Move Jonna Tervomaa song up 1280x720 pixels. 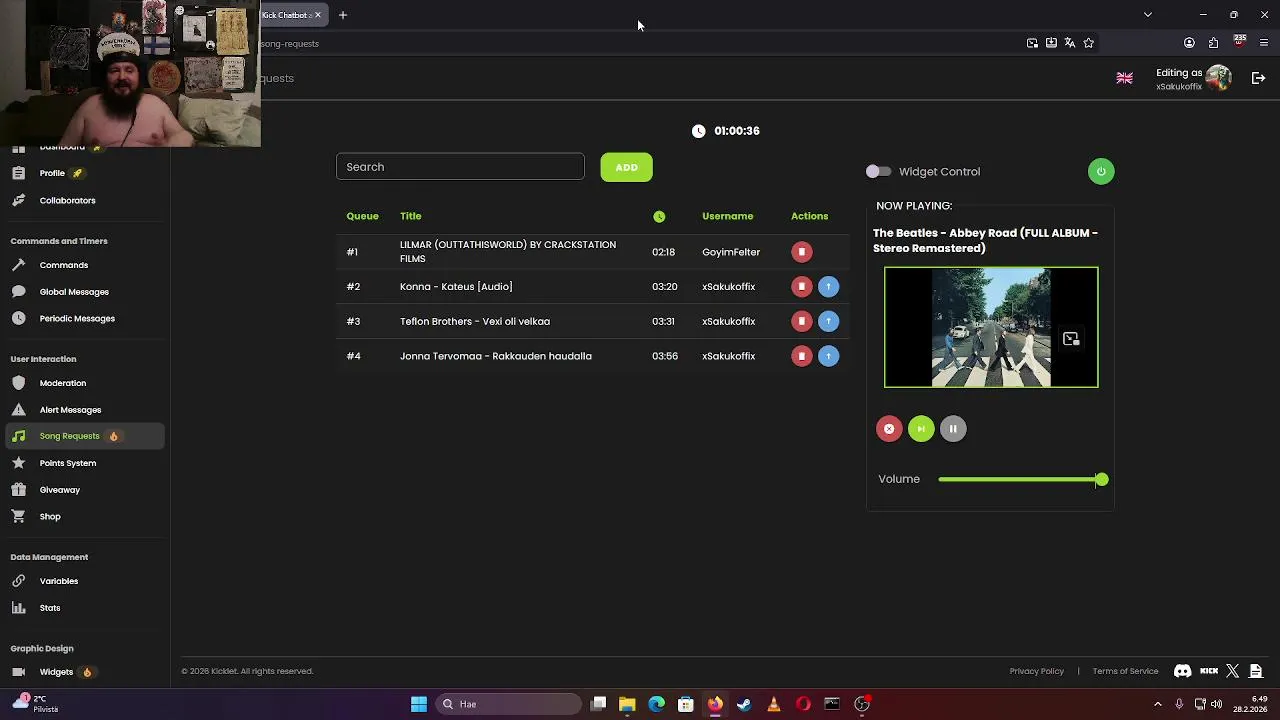[x=828, y=356]
